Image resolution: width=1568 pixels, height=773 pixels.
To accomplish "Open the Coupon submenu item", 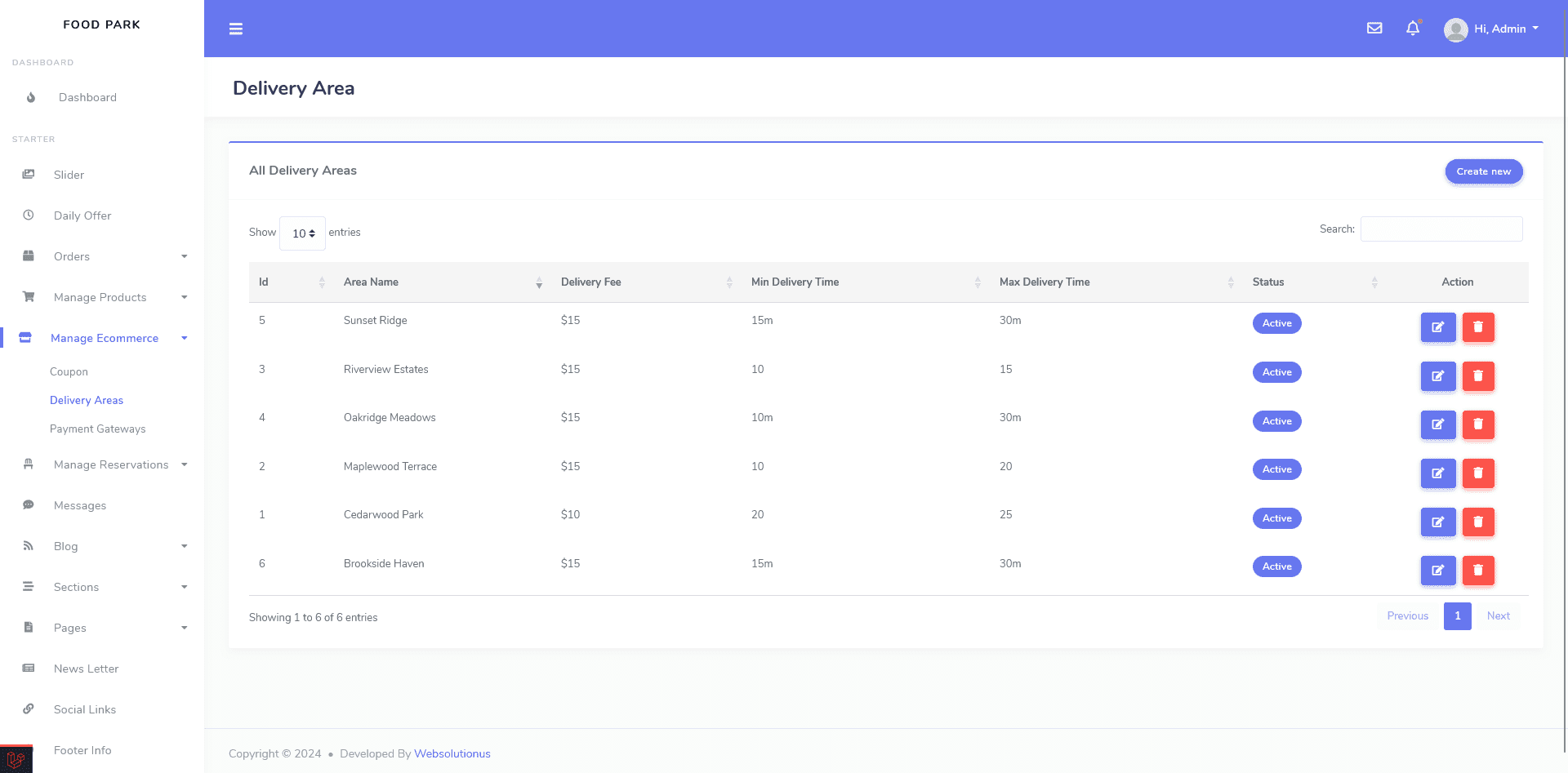I will point(69,371).
